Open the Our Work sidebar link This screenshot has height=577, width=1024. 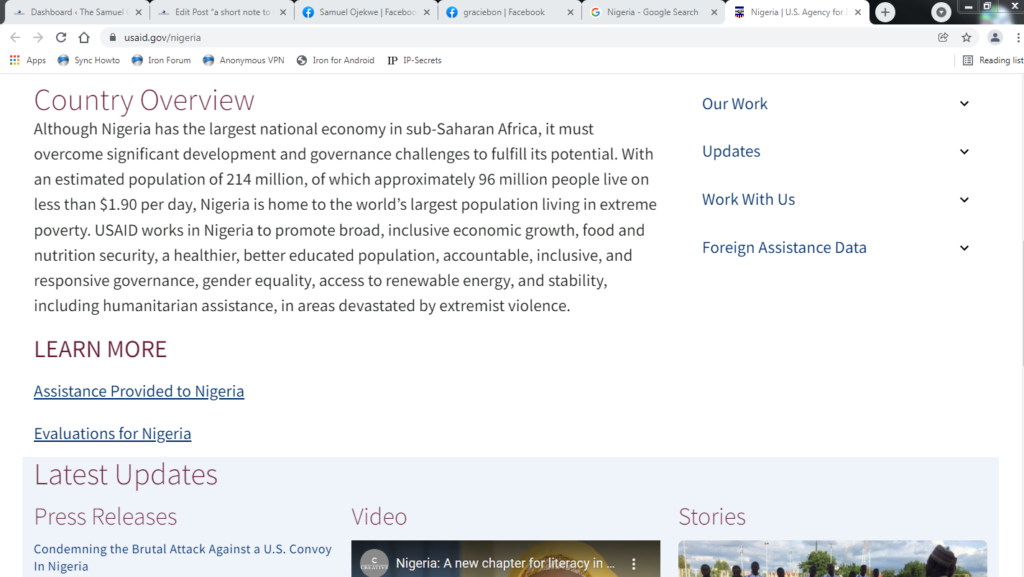click(x=735, y=104)
